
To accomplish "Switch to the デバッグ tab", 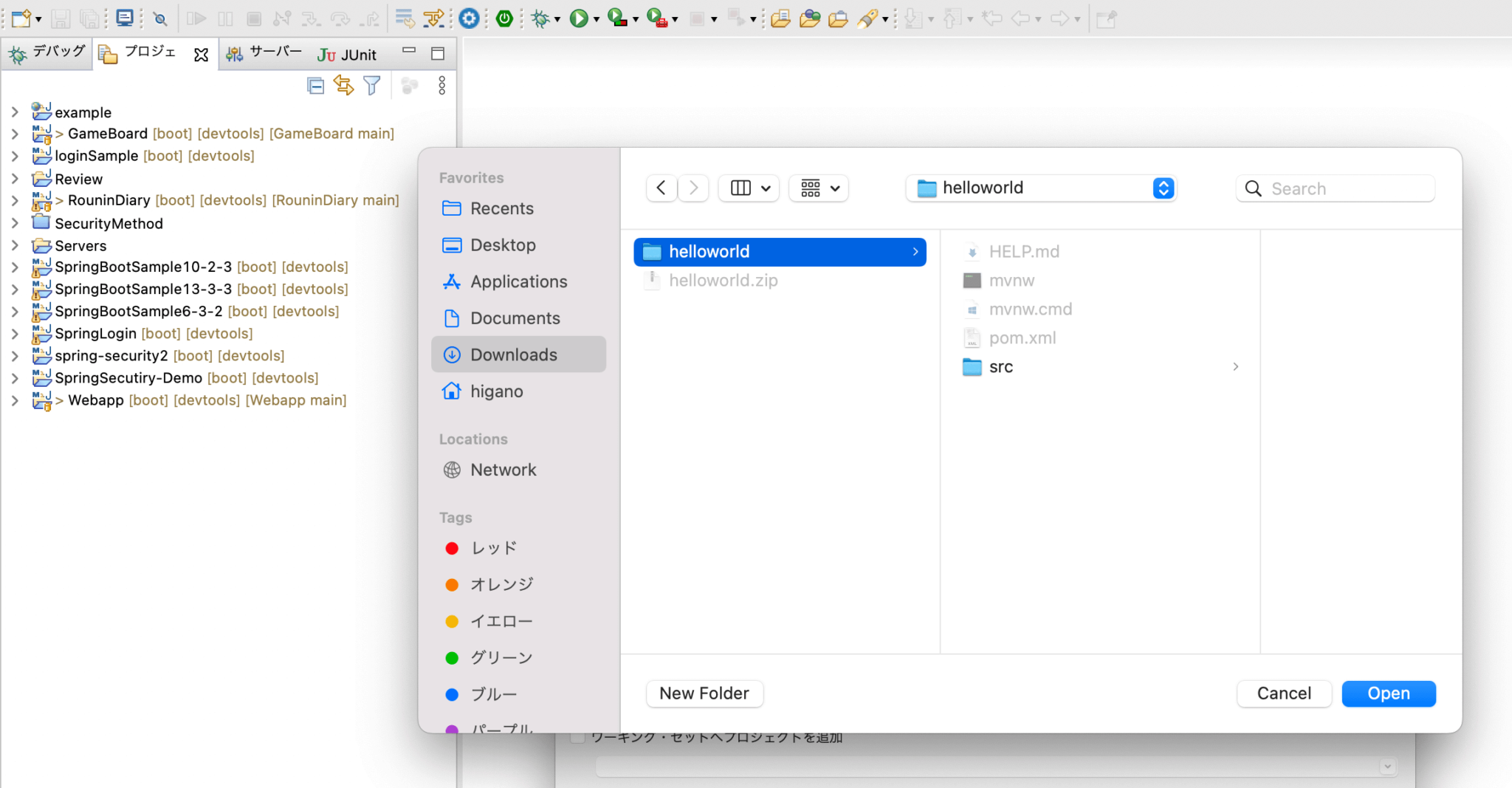I will point(47,52).
